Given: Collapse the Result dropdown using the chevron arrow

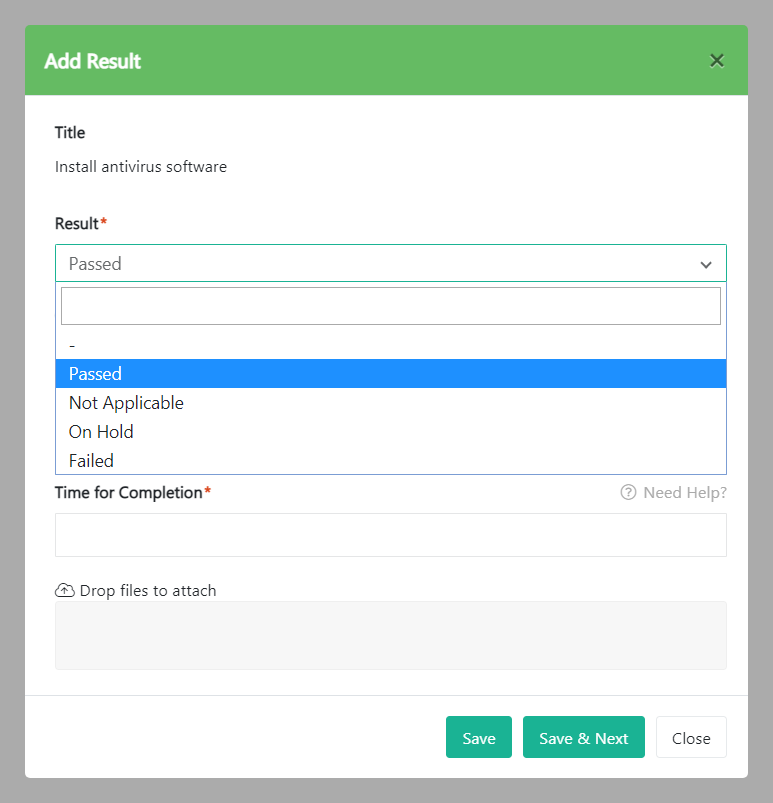Looking at the screenshot, I should coord(706,264).
